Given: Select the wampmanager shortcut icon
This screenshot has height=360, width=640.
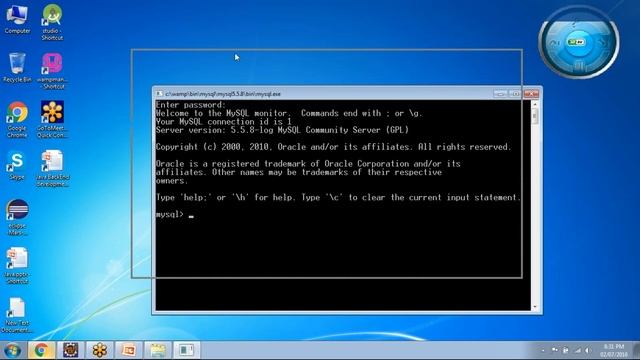Looking at the screenshot, I should click(52, 71).
